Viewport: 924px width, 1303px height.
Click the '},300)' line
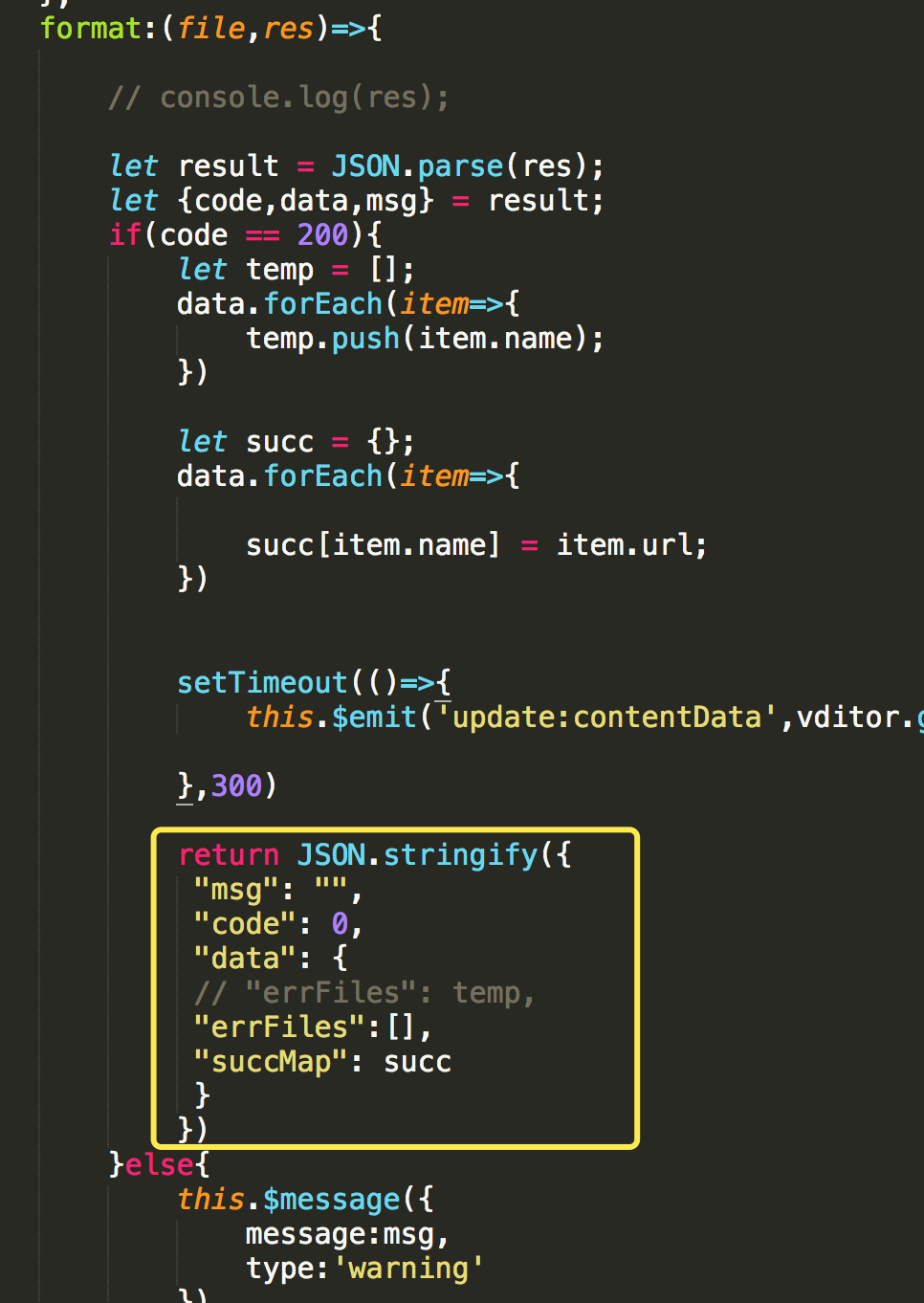(227, 786)
